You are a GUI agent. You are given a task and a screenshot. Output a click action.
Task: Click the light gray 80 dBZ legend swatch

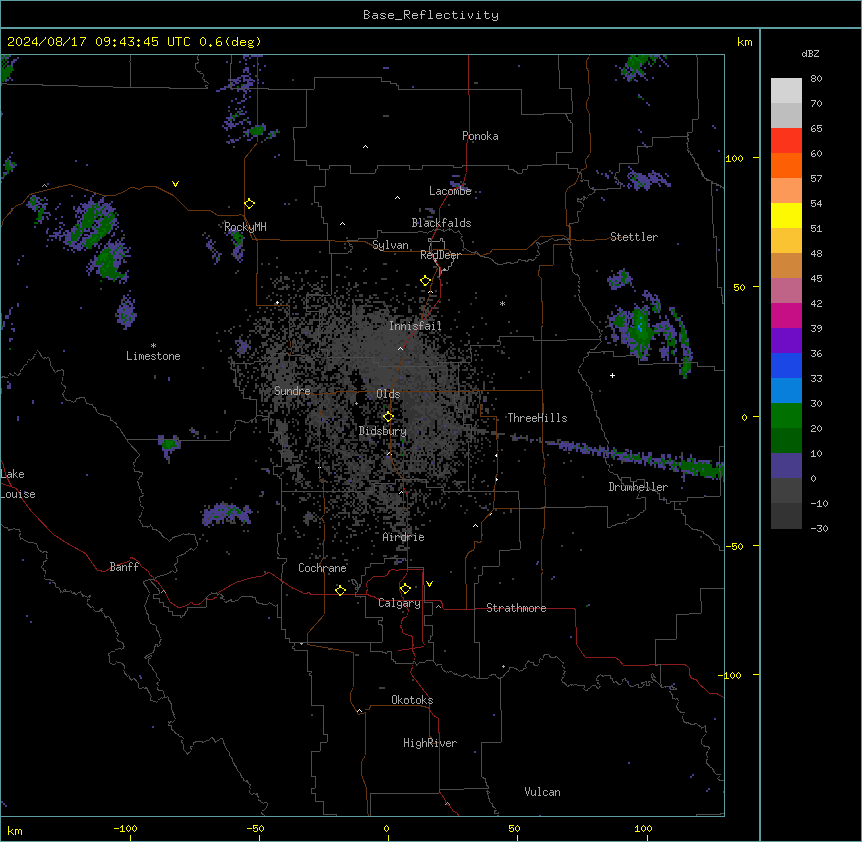pyautogui.click(x=786, y=91)
